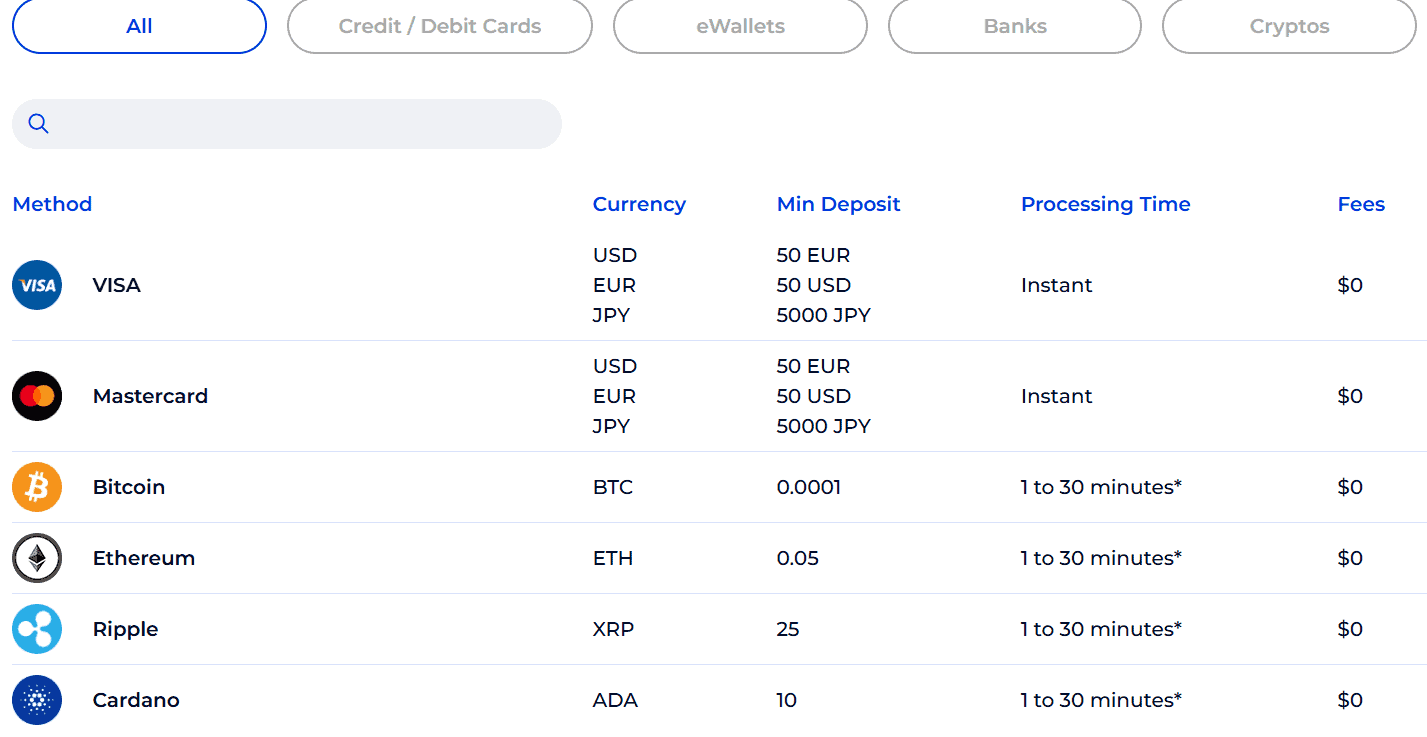
Task: Click the Processing Time column header
Action: click(1105, 204)
